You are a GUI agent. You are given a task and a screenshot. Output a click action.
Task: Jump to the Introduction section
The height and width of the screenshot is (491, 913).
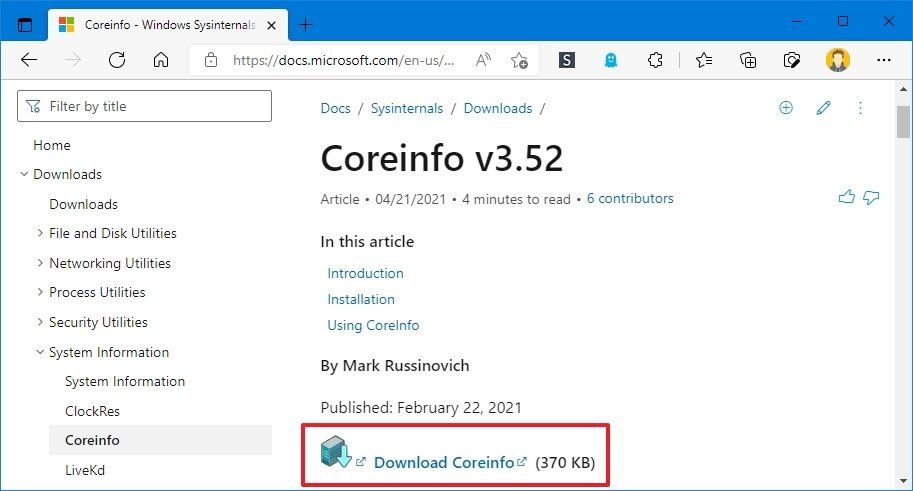365,273
